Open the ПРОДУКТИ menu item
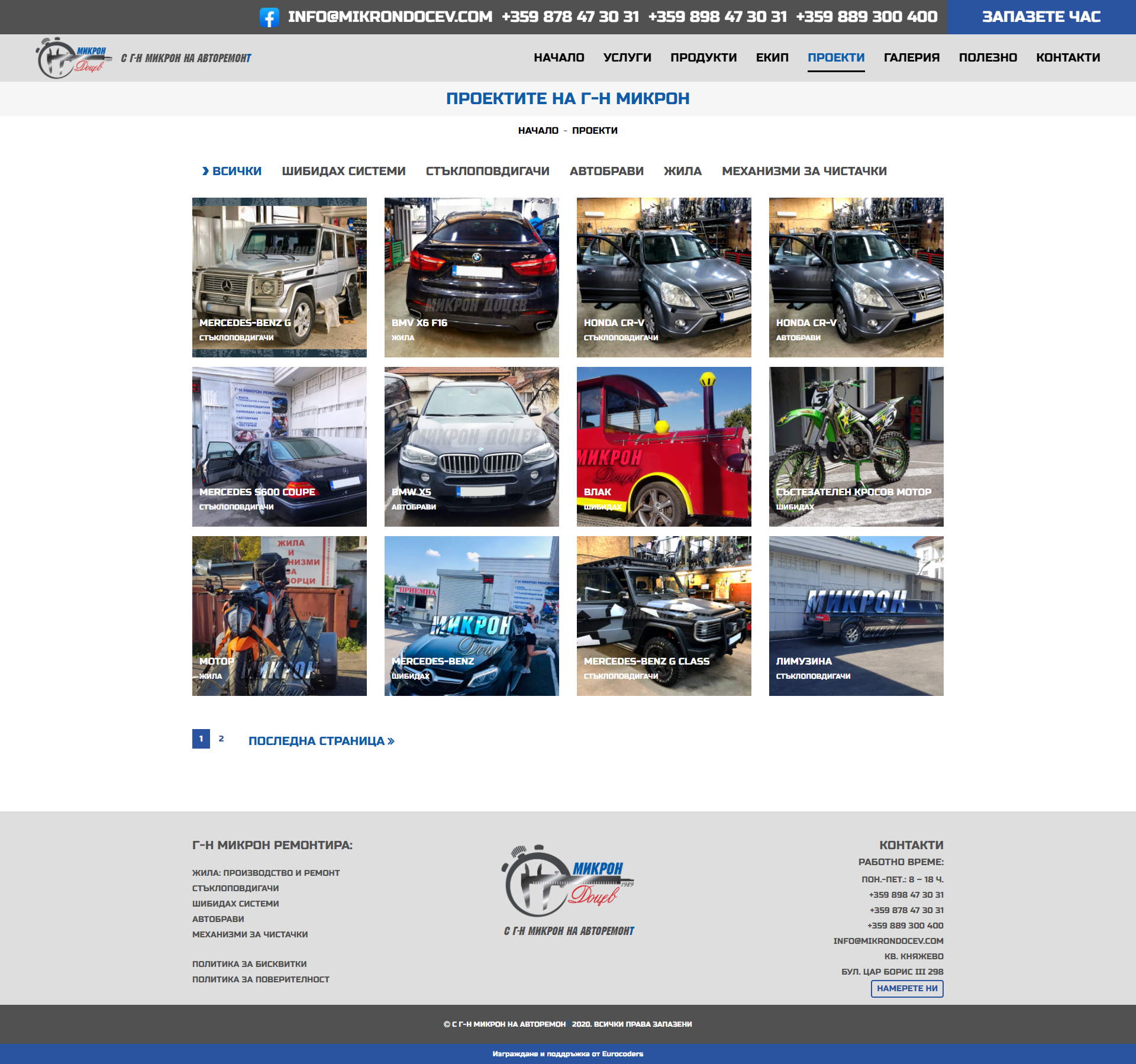1136x1064 pixels. pos(703,57)
